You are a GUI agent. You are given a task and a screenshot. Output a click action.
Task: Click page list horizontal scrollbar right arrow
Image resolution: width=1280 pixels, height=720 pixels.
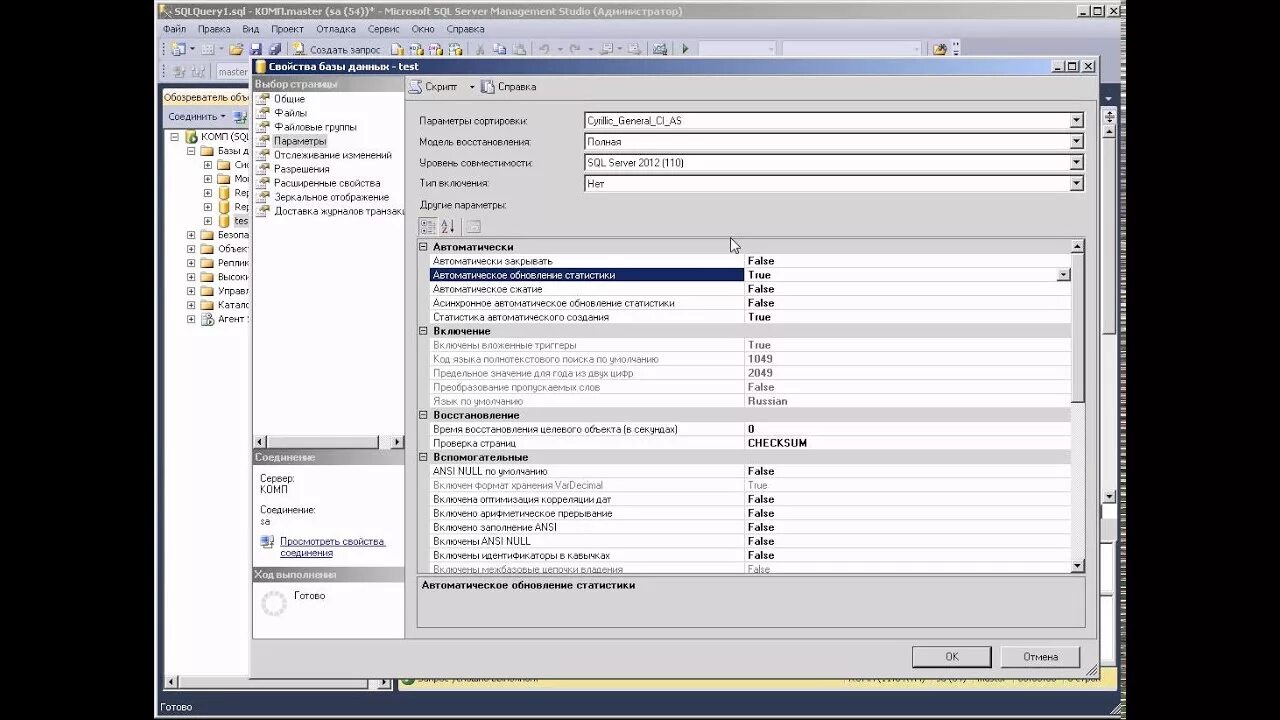pos(397,442)
